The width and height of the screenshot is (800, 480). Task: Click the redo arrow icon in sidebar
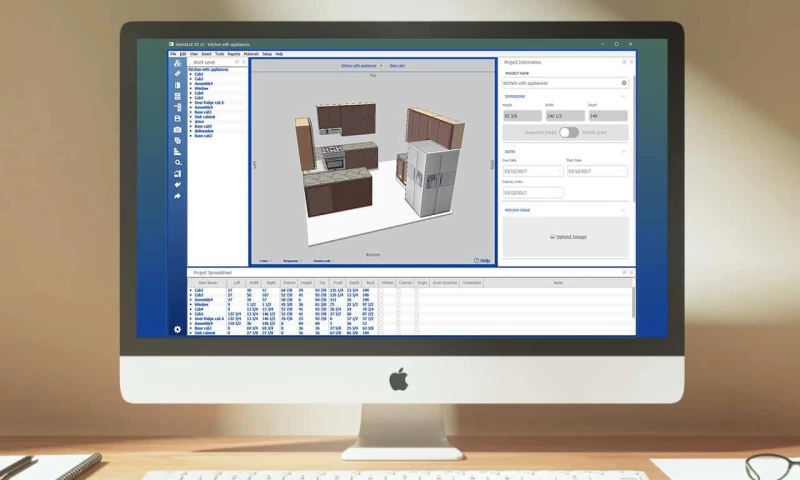tap(177, 196)
